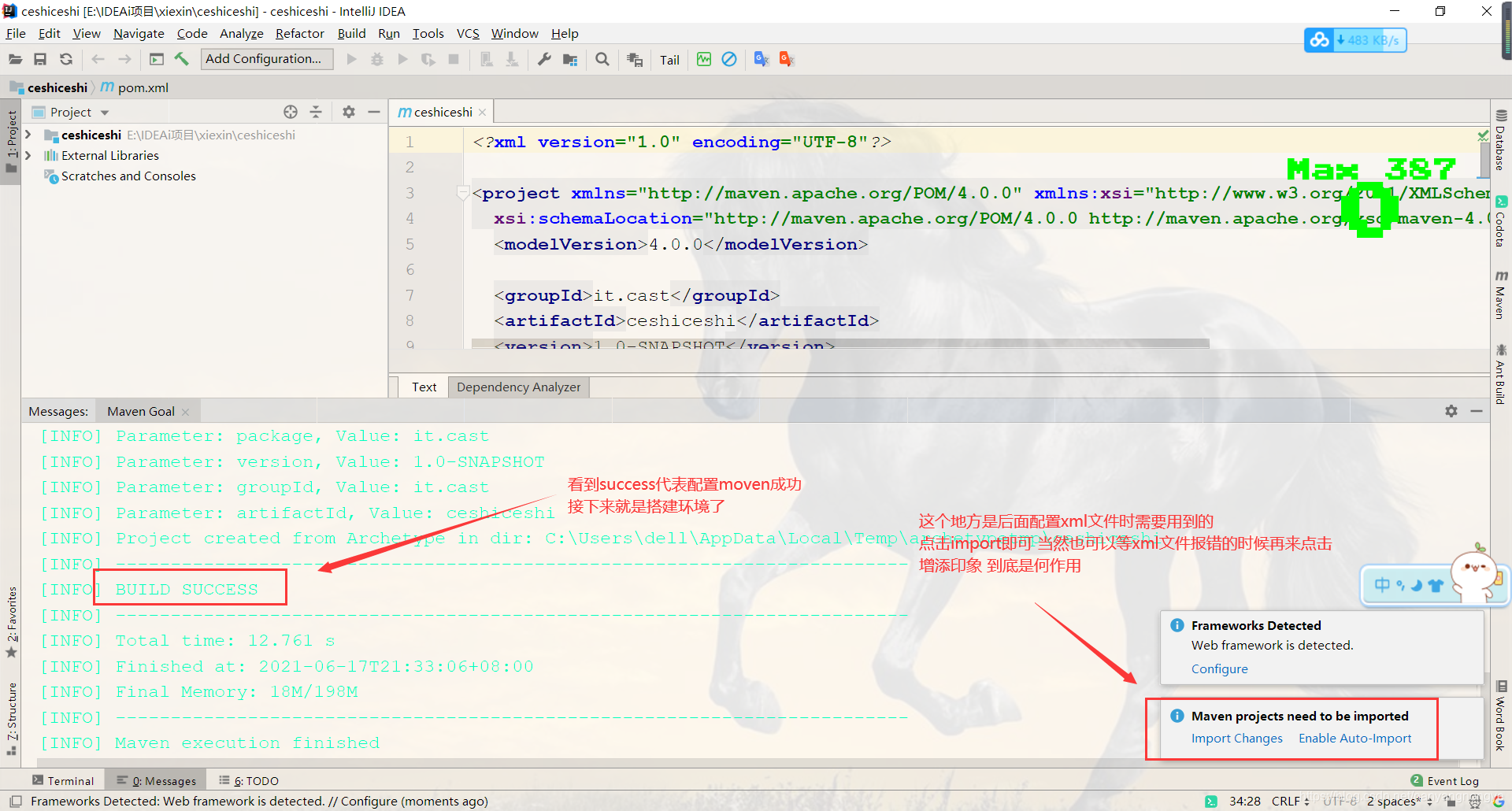This screenshot has height=811, width=1512.
Task: Toggle the 1: Project side tab
Action: click(x=11, y=142)
